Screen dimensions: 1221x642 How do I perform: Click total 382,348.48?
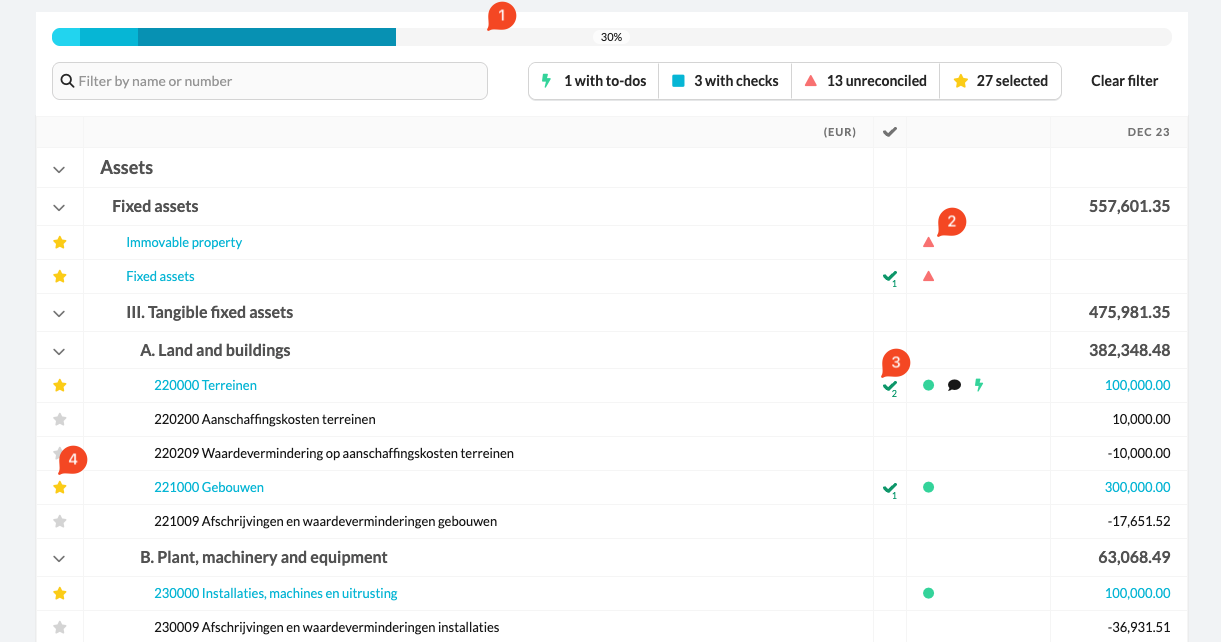1129,350
